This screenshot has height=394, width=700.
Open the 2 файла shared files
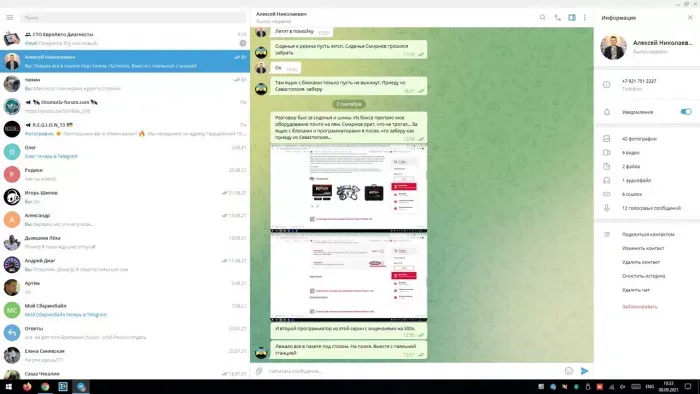[631, 166]
